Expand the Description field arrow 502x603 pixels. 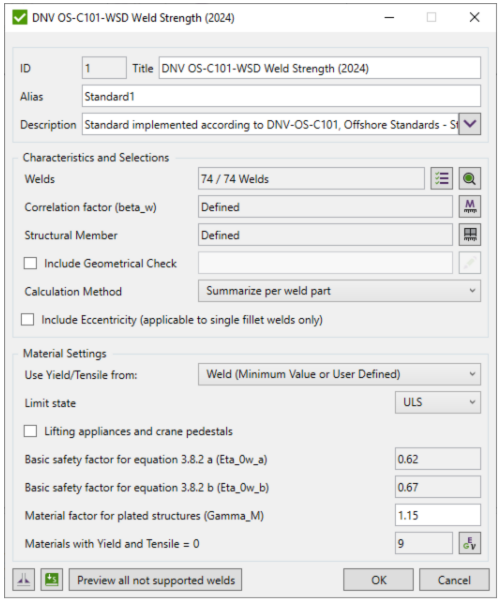[470, 124]
